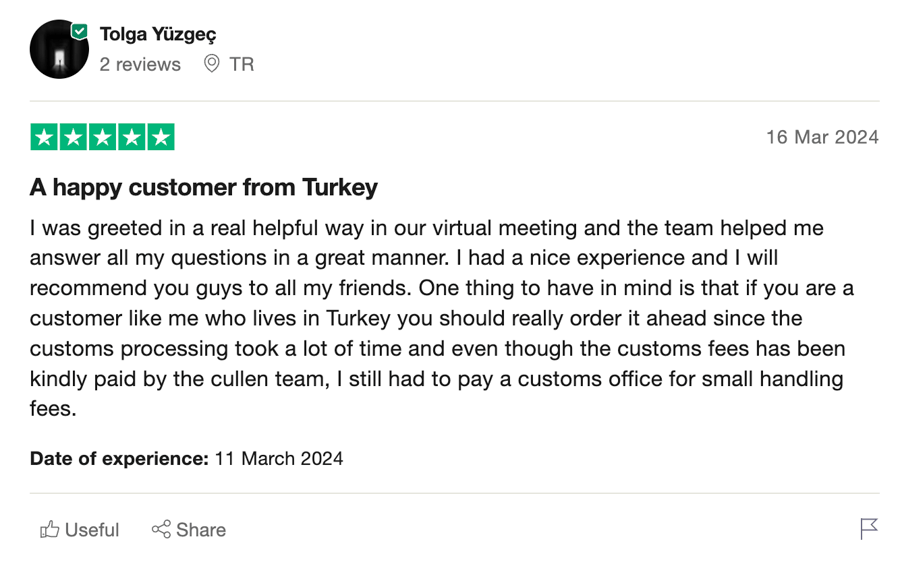
Task: Click the location pin icon
Action: [x=211, y=63]
